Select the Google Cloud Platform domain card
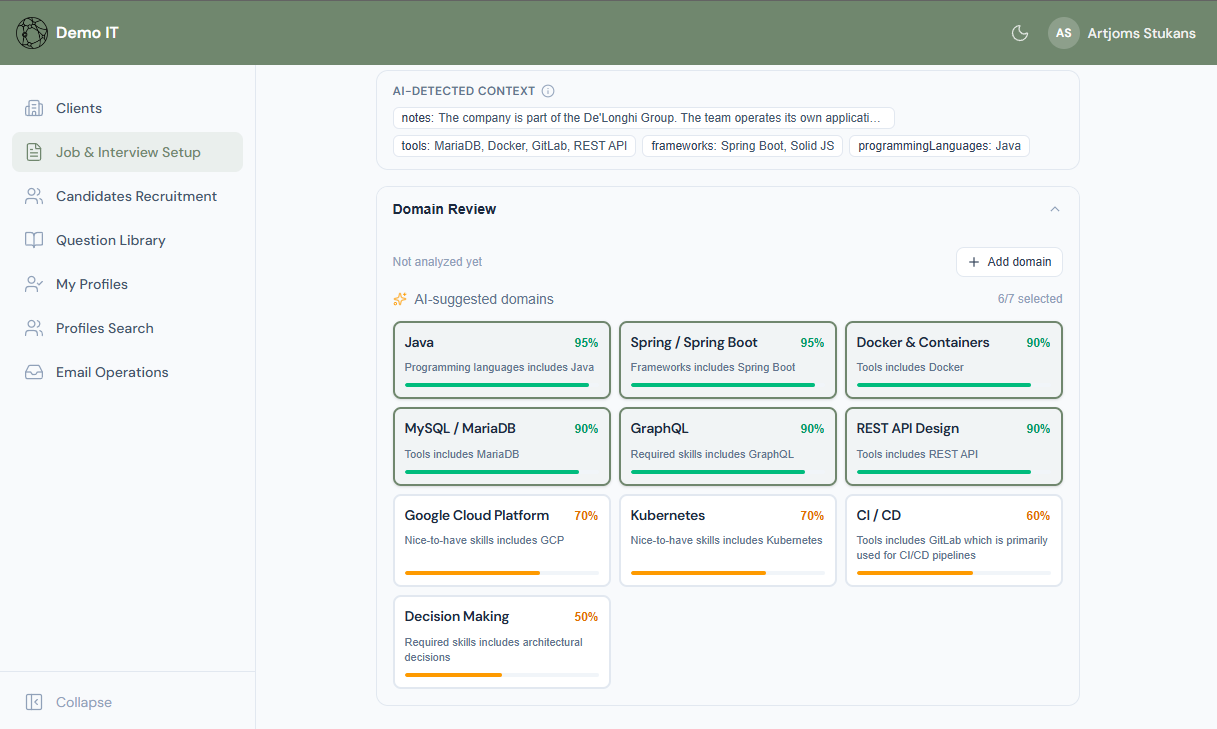Viewport: 1217px width, 729px height. tap(502, 540)
